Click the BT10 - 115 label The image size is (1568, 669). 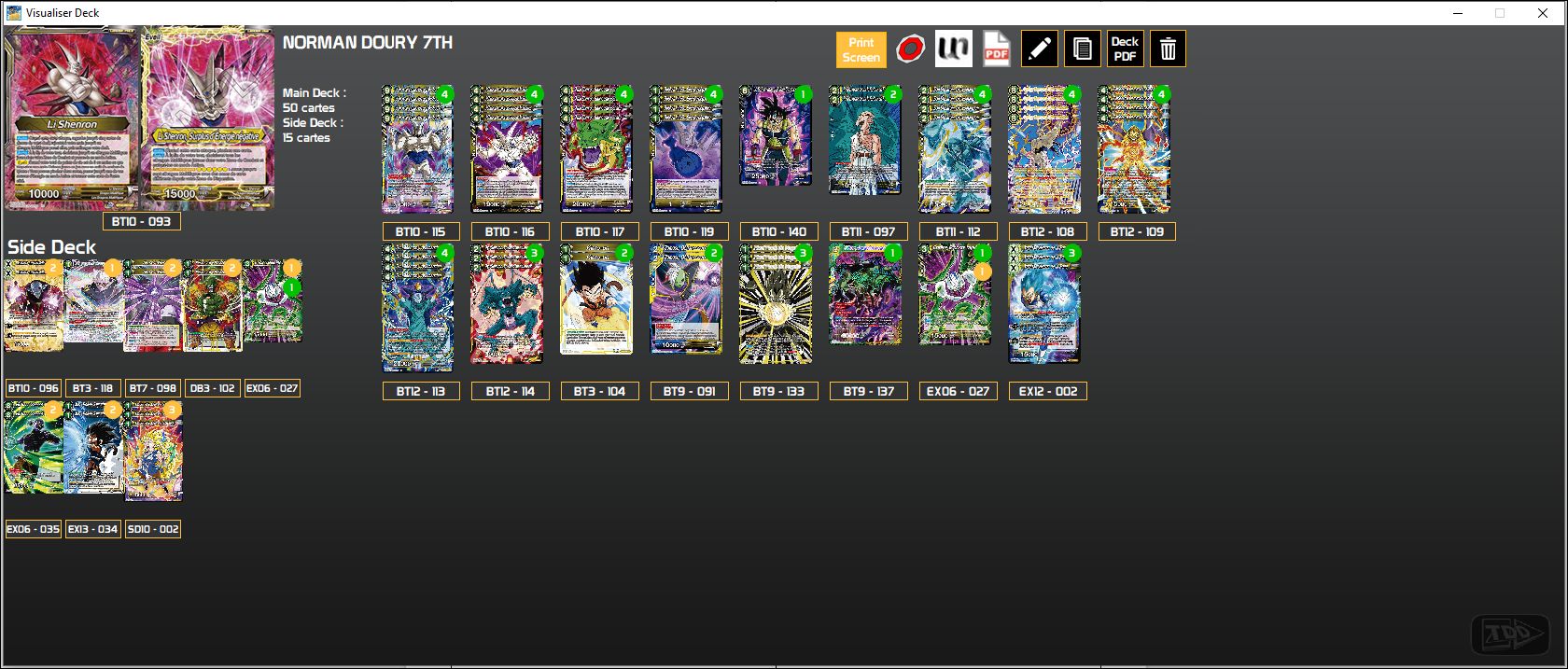click(x=421, y=231)
